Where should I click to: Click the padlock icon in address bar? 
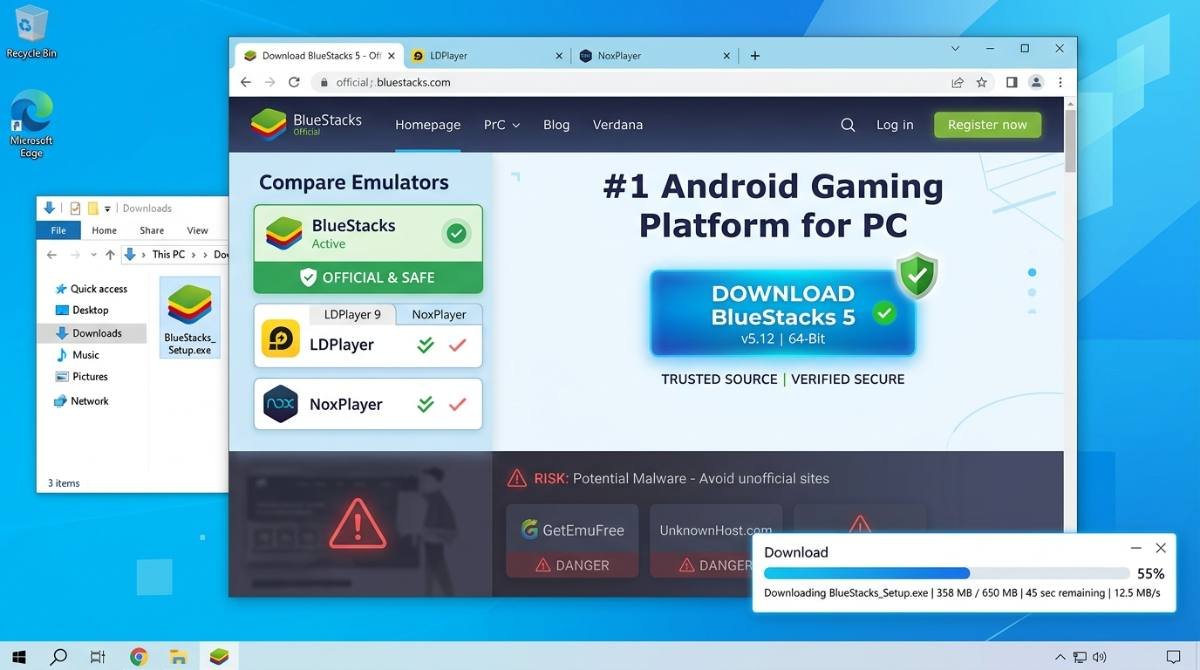(323, 83)
